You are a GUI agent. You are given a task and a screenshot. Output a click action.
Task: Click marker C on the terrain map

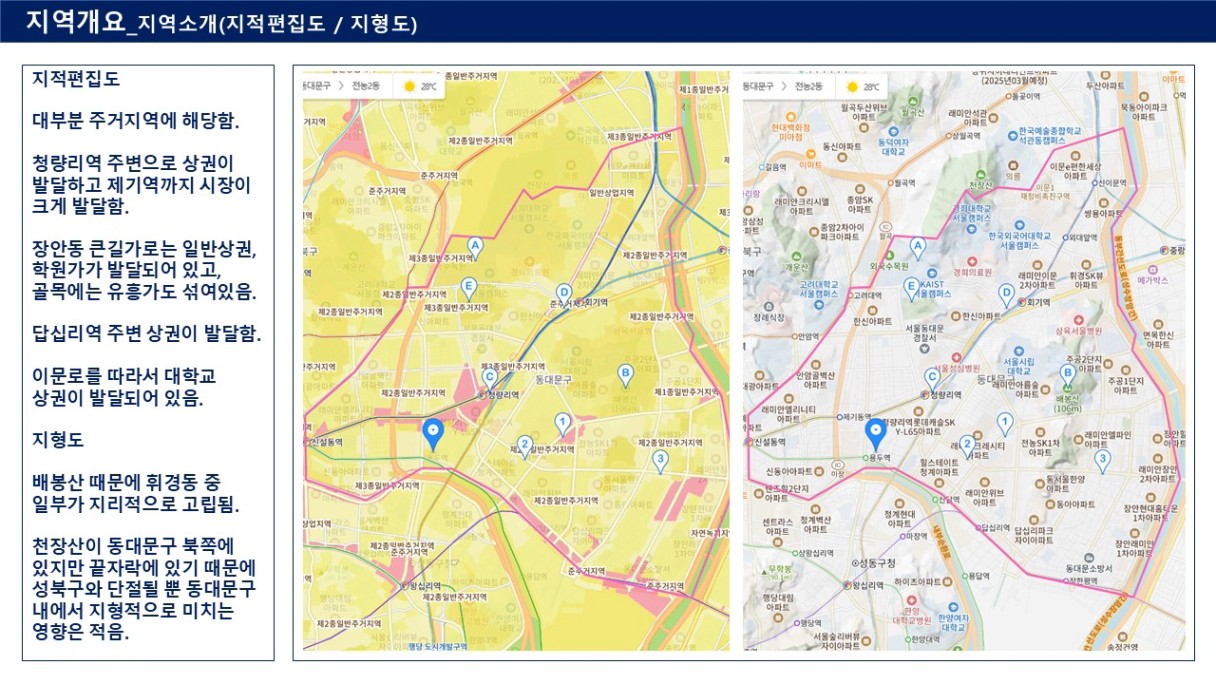click(x=932, y=379)
